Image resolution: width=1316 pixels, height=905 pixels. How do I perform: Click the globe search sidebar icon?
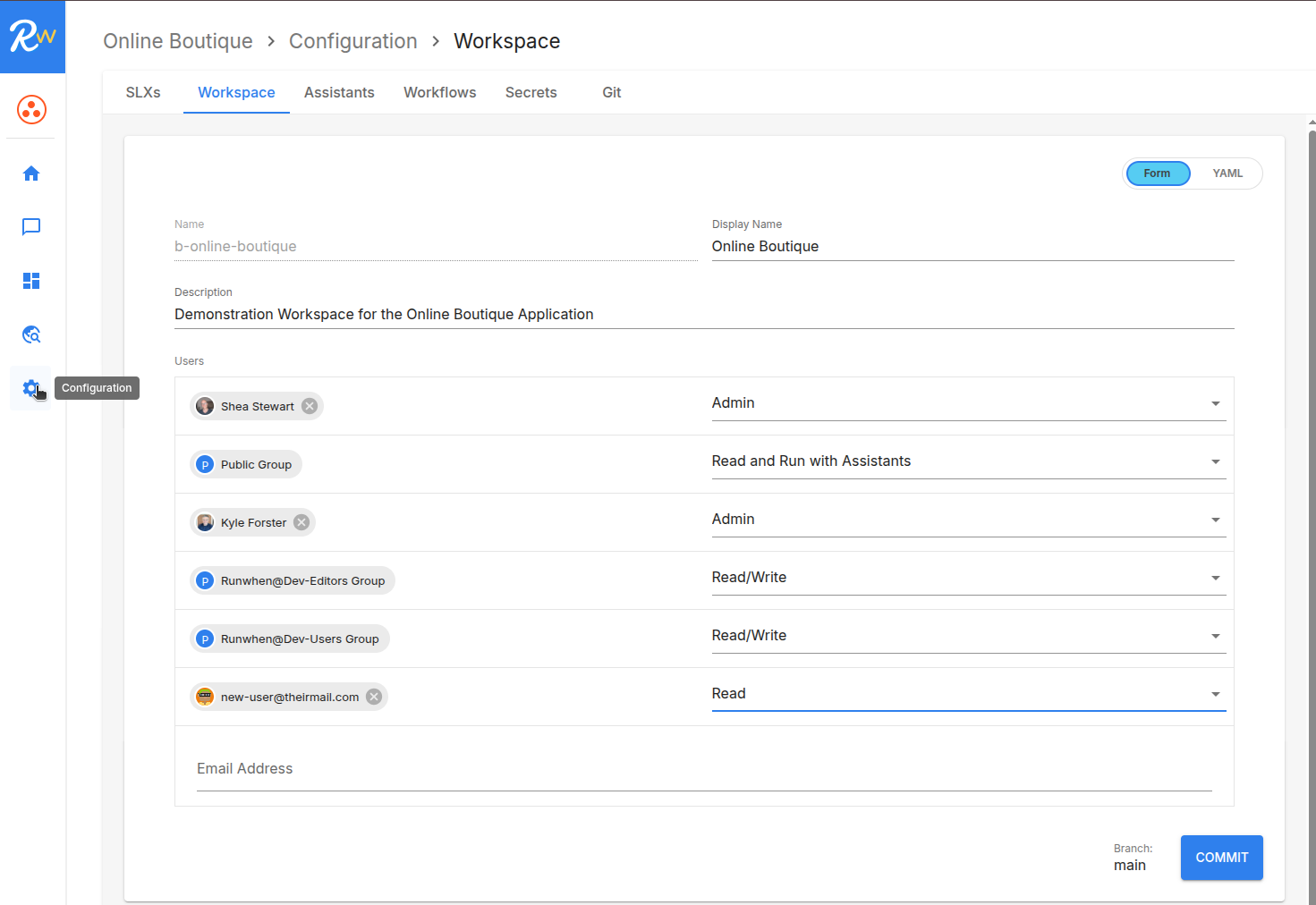[31, 334]
